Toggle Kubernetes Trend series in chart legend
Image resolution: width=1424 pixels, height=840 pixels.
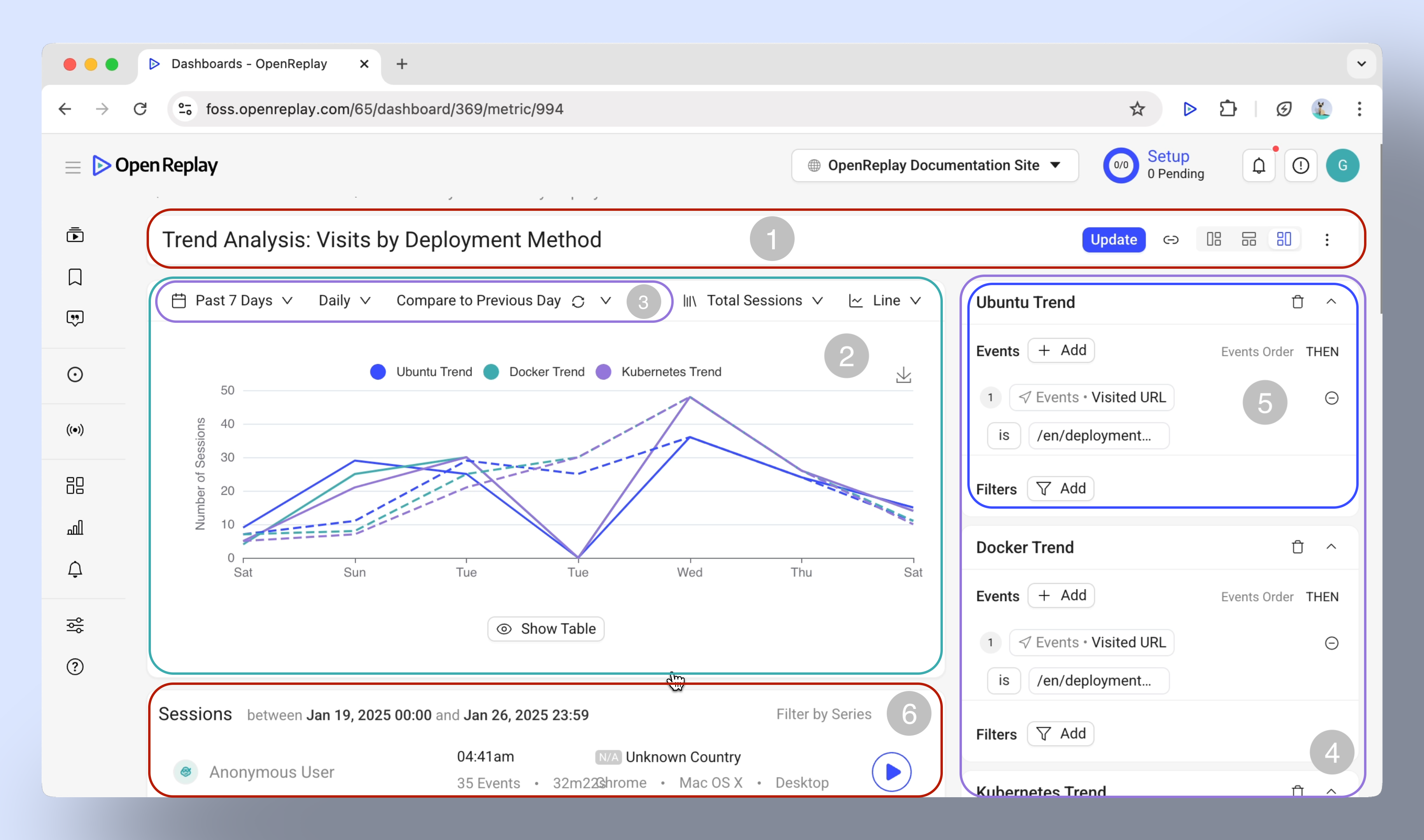pos(659,372)
